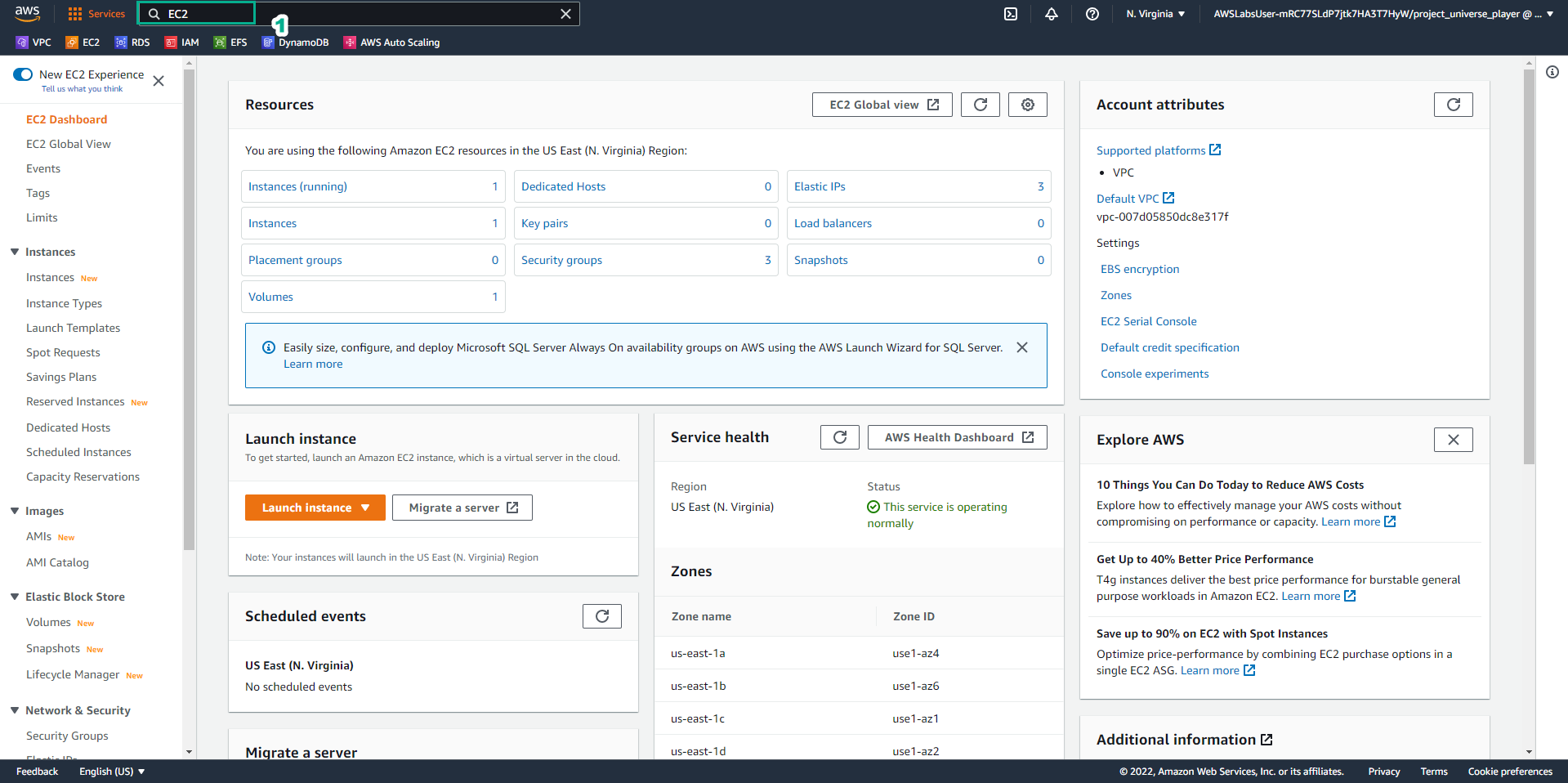
Task: Open the help question mark icon
Action: coord(1092,14)
